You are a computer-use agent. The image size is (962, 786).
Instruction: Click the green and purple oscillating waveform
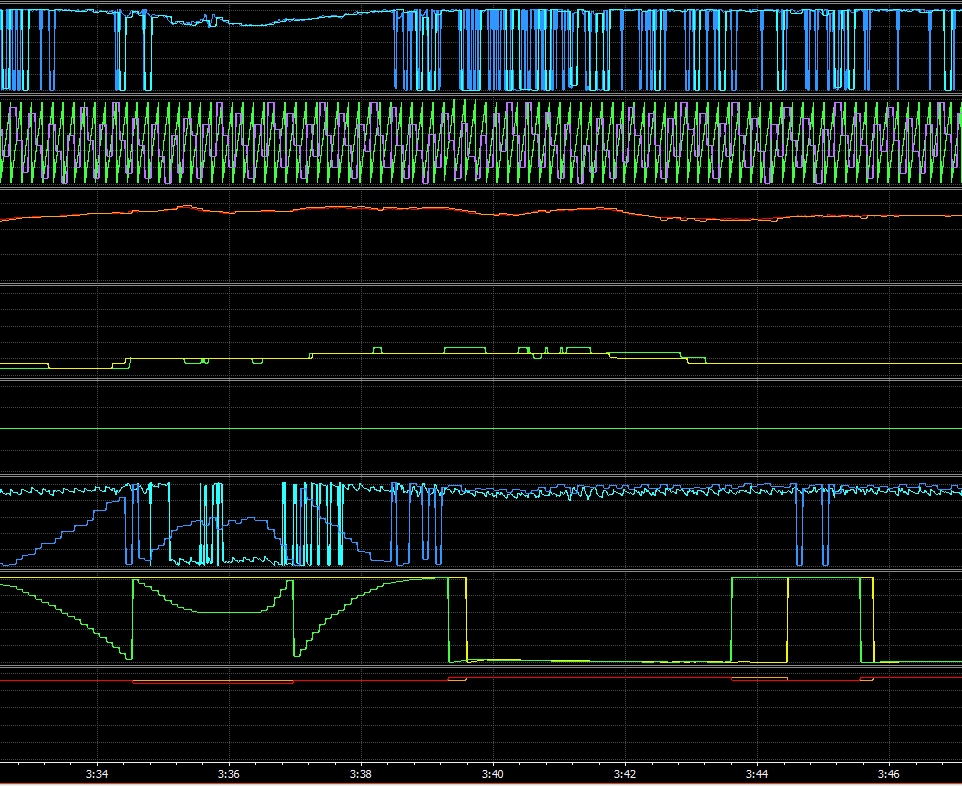coord(480,142)
